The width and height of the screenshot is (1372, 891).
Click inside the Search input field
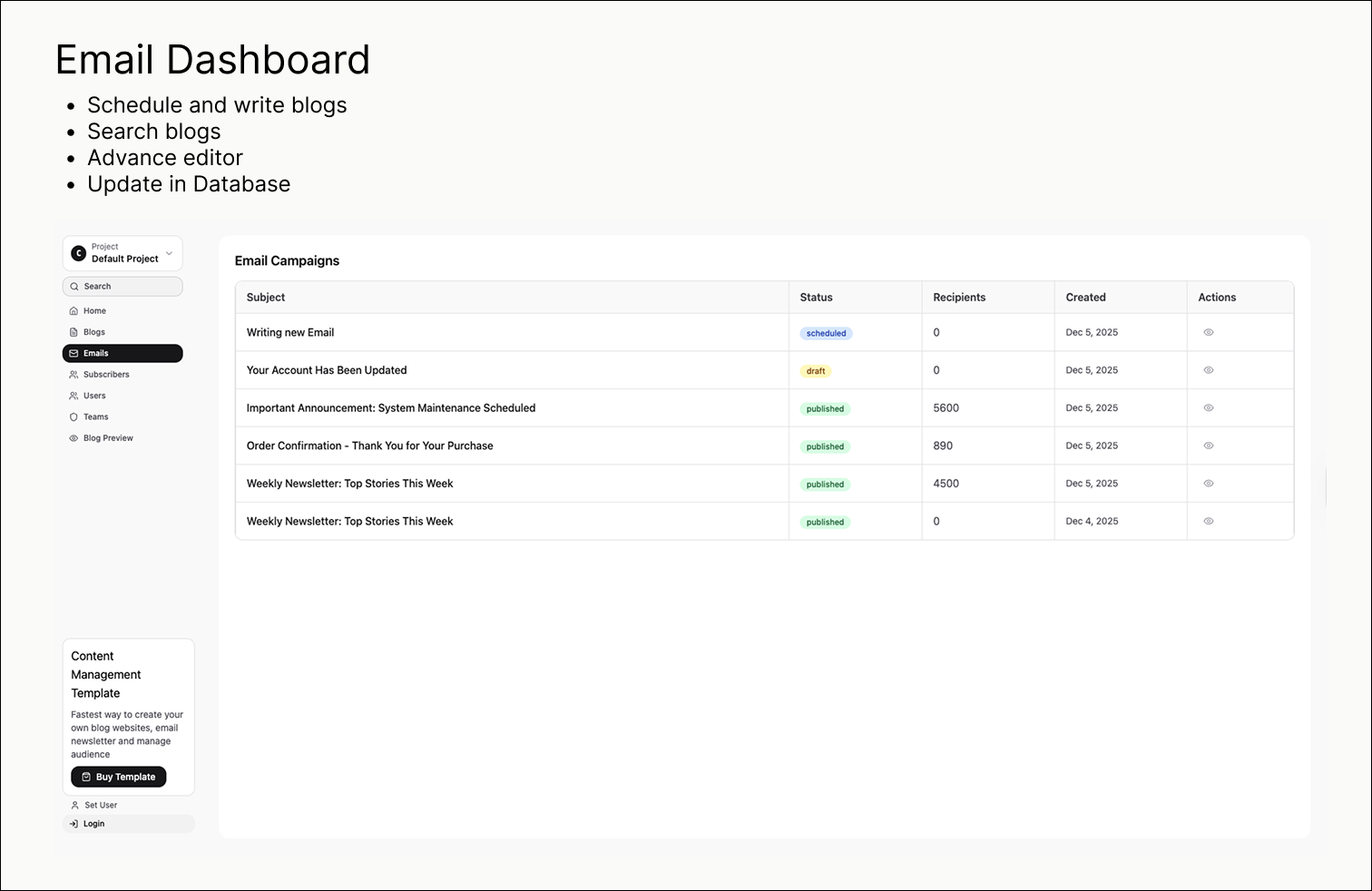coord(122,286)
